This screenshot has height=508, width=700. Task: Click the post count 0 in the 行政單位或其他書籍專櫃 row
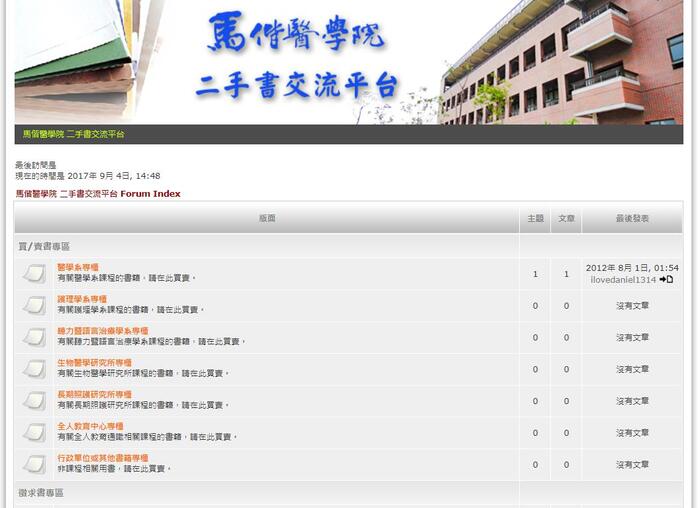coord(566,465)
